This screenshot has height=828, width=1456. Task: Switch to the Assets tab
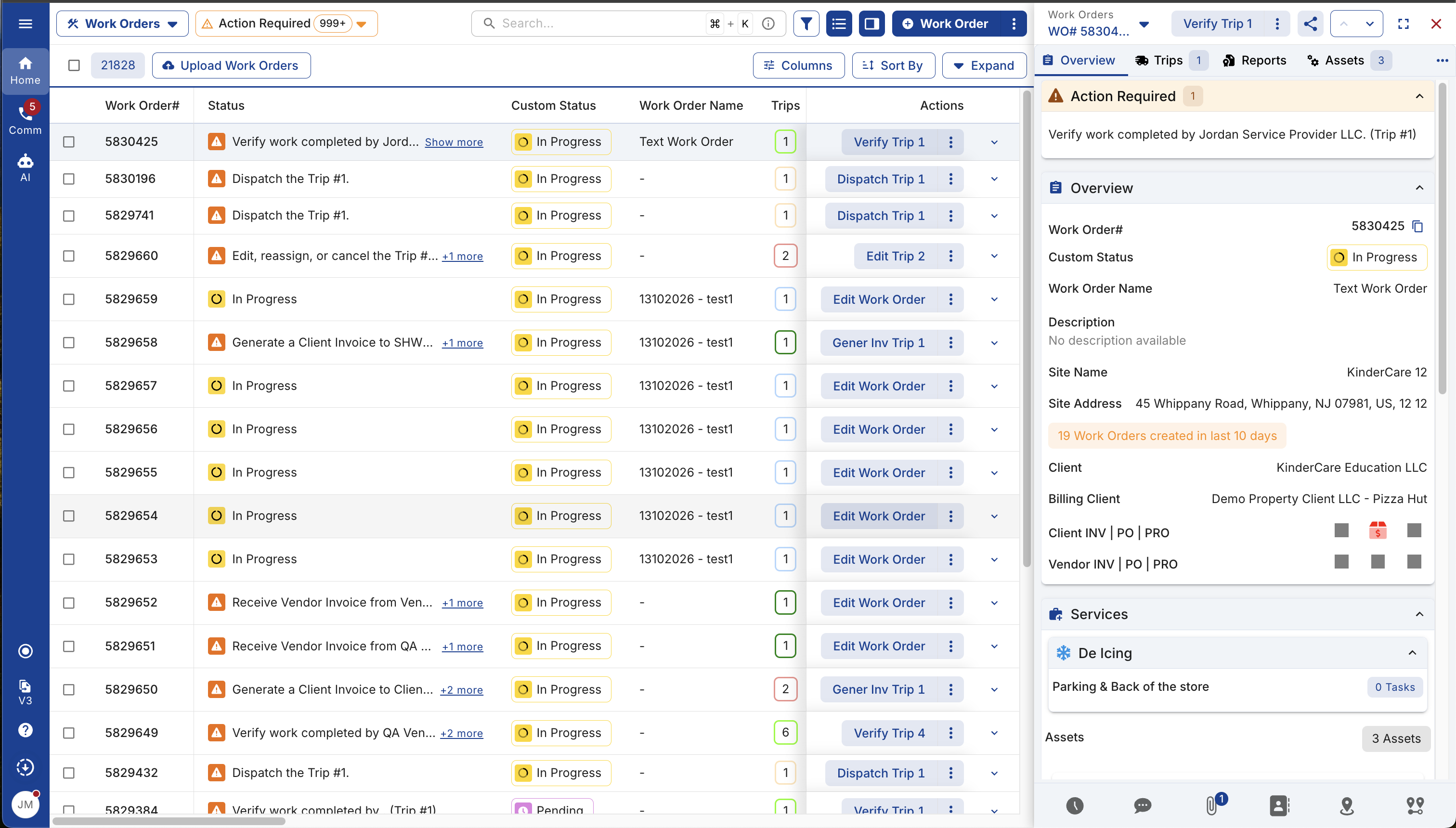pyautogui.click(x=1349, y=60)
